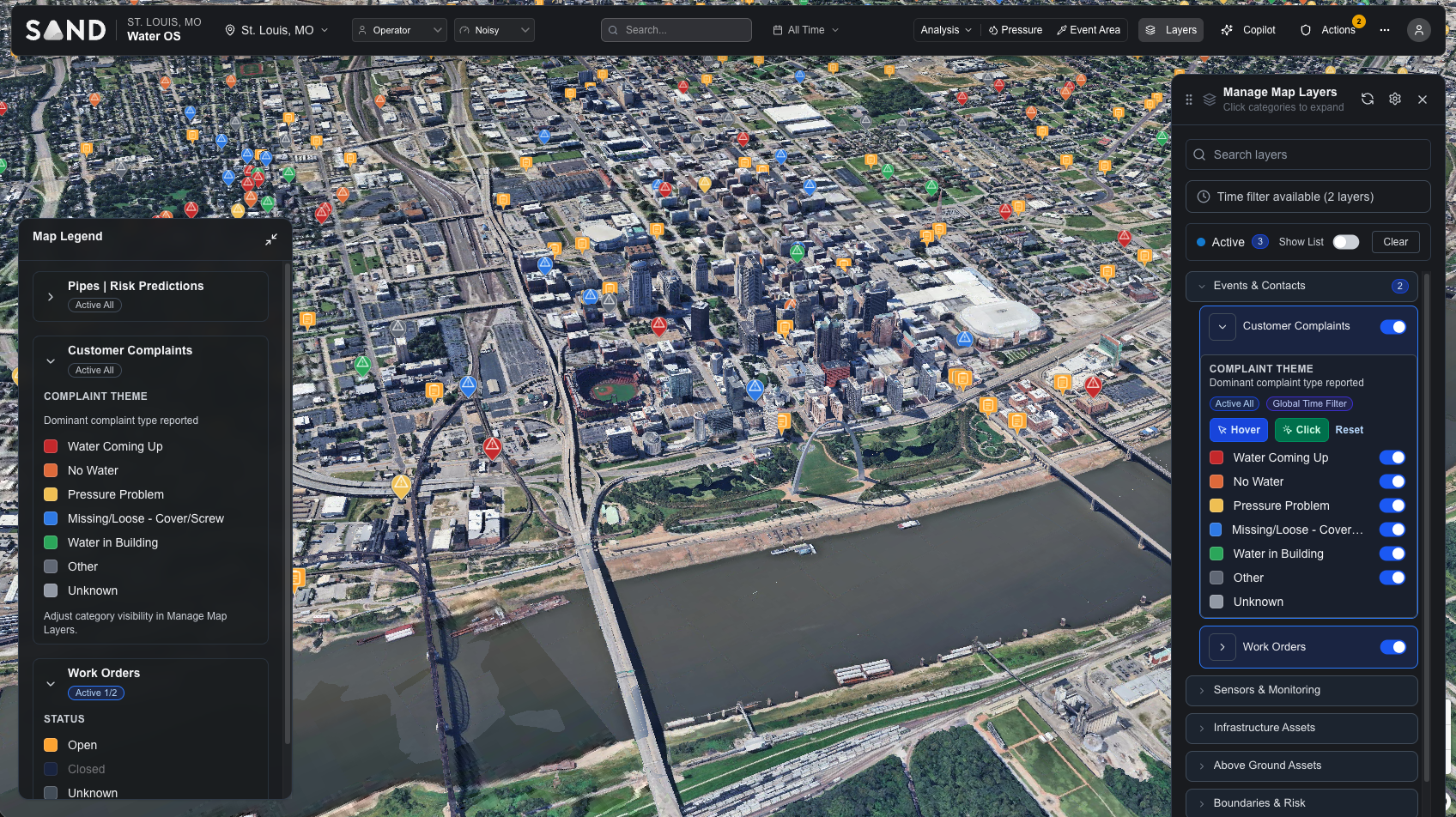Toggle Customer Complaints layer off
This screenshot has height=817, width=1456.
click(1392, 327)
